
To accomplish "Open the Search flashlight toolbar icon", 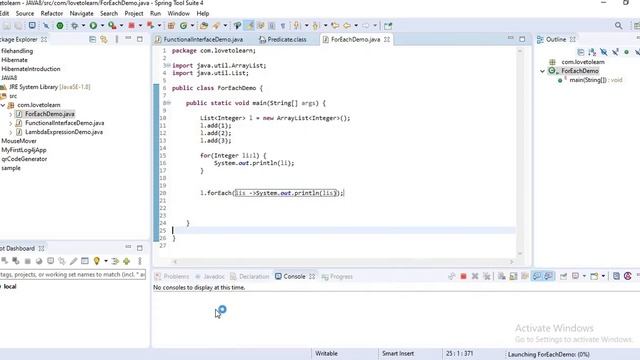I will [x=216, y=26].
